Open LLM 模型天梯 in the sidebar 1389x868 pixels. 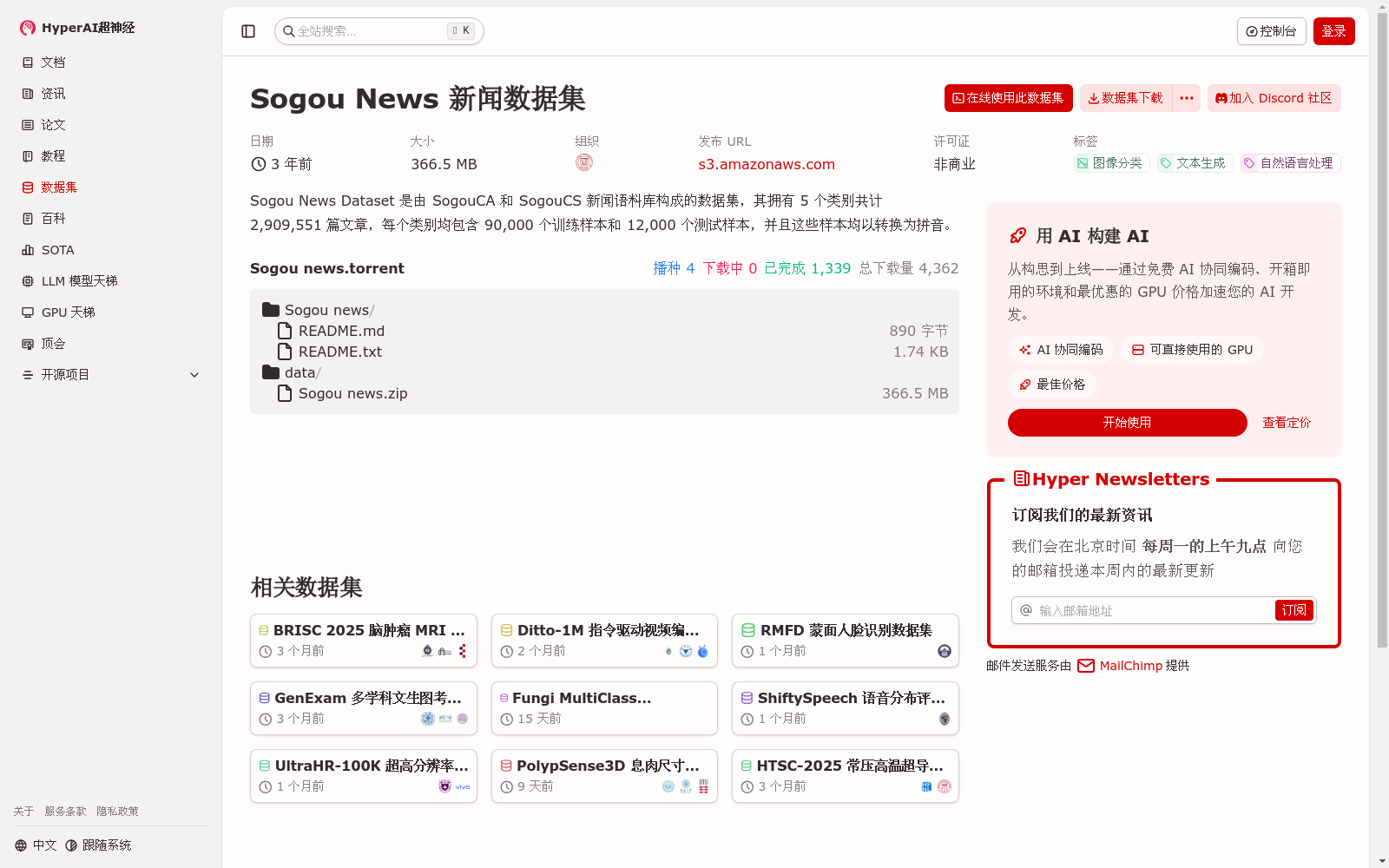click(x=110, y=281)
